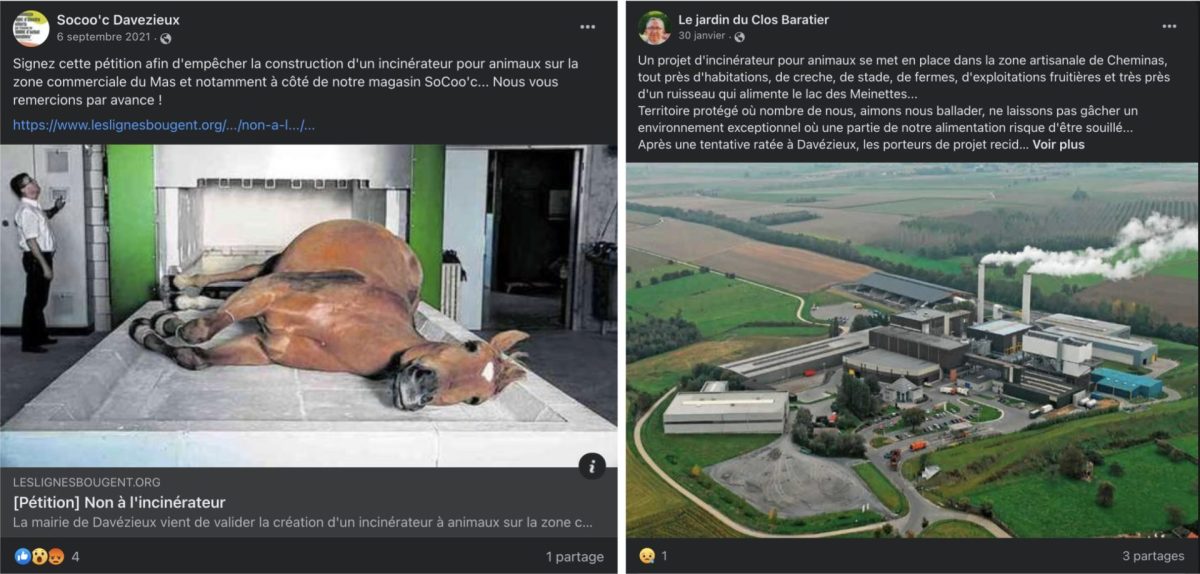
Task: Click the globe privacy icon beside 6 septembre 2021
Action: point(166,38)
